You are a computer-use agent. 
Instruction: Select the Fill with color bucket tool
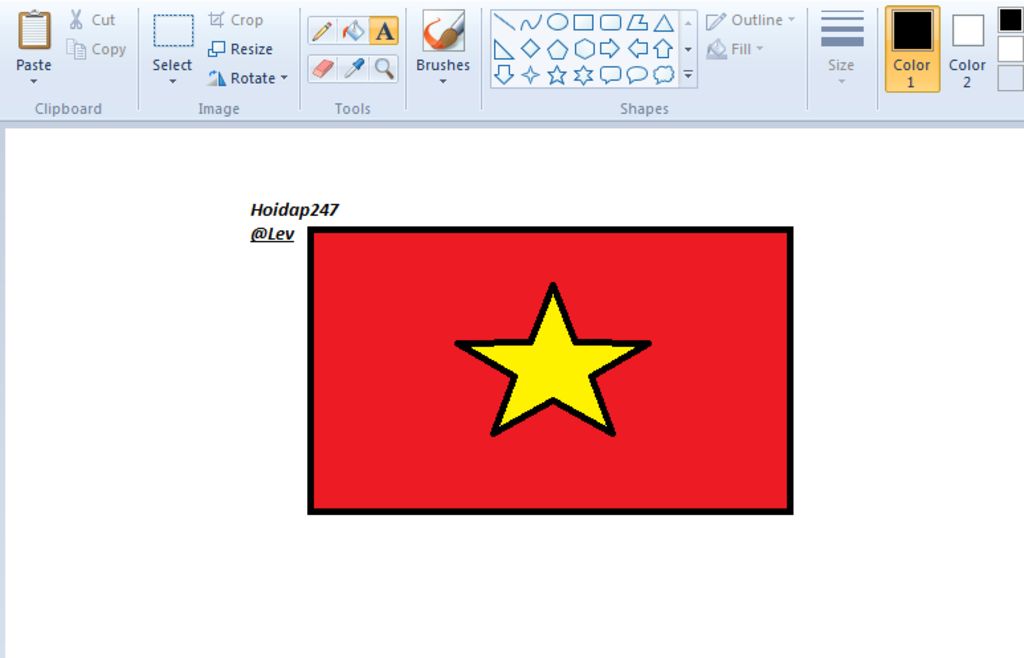pos(353,31)
